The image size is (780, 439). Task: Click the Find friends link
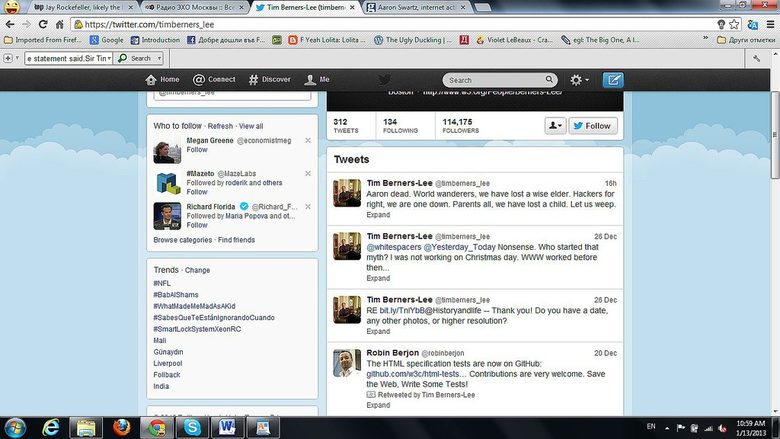pos(236,240)
